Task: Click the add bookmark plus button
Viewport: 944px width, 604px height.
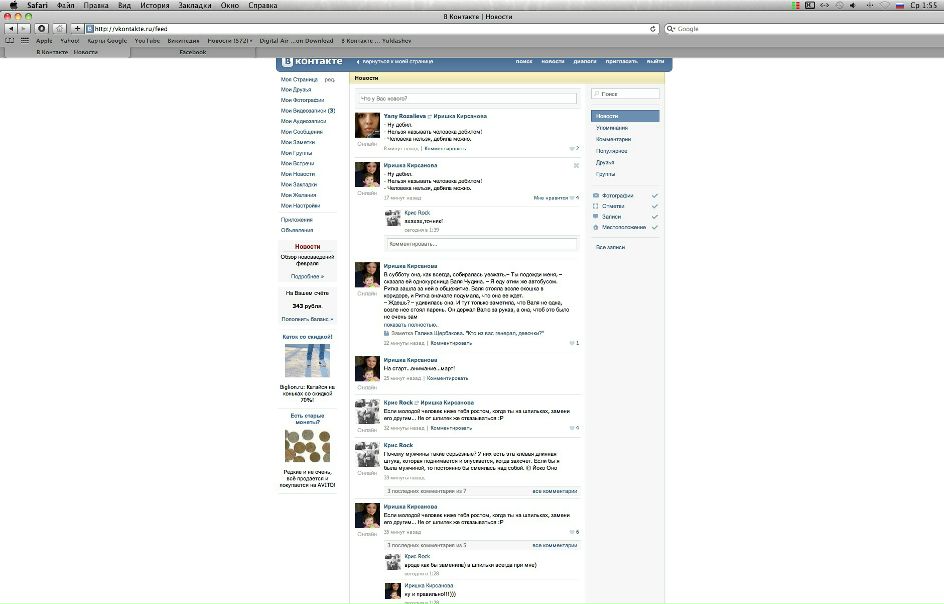Action: pos(76,29)
